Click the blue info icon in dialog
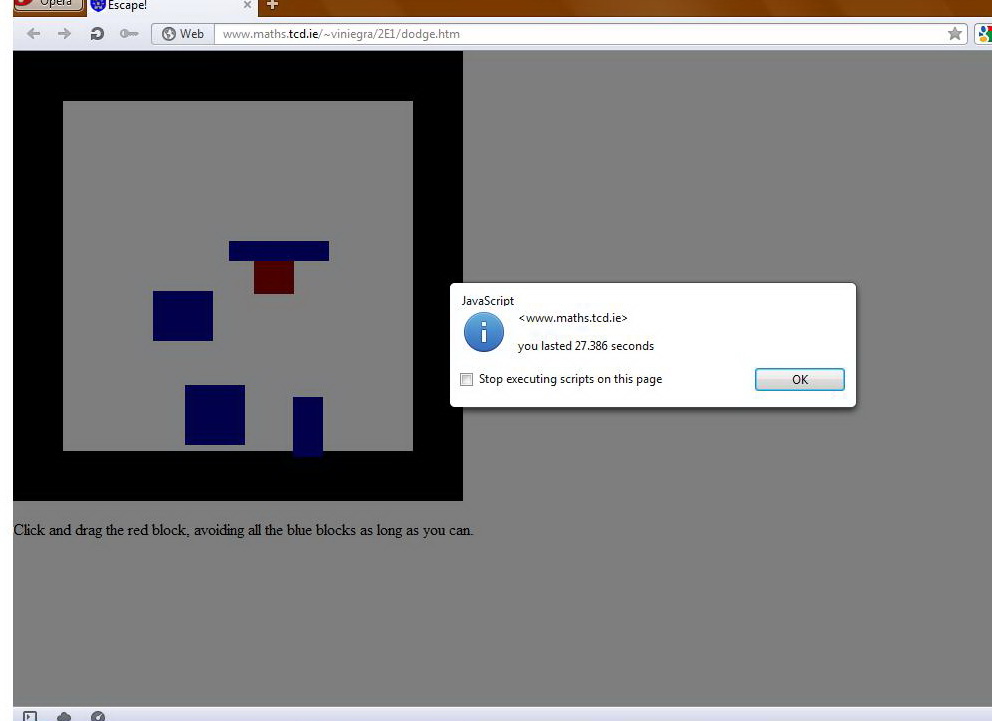Screen dimensions: 992x721 tap(484, 332)
